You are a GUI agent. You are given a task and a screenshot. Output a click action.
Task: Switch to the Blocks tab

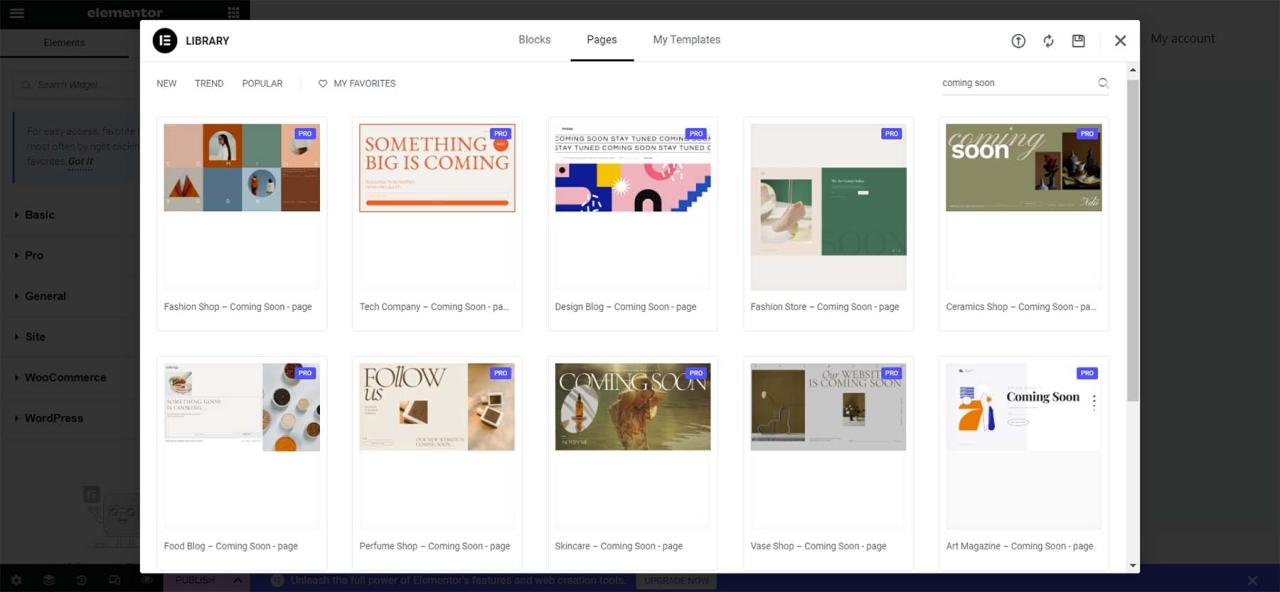tap(534, 40)
